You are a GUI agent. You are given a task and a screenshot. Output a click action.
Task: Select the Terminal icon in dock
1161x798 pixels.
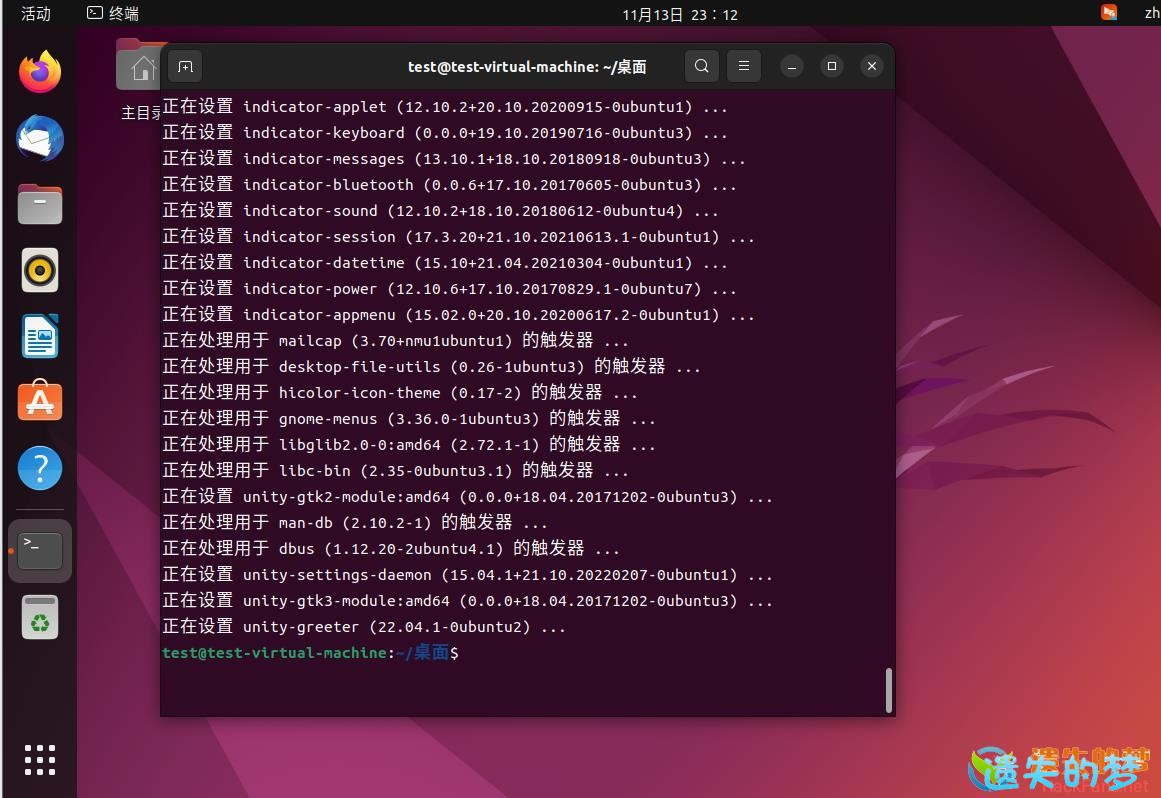[40, 551]
